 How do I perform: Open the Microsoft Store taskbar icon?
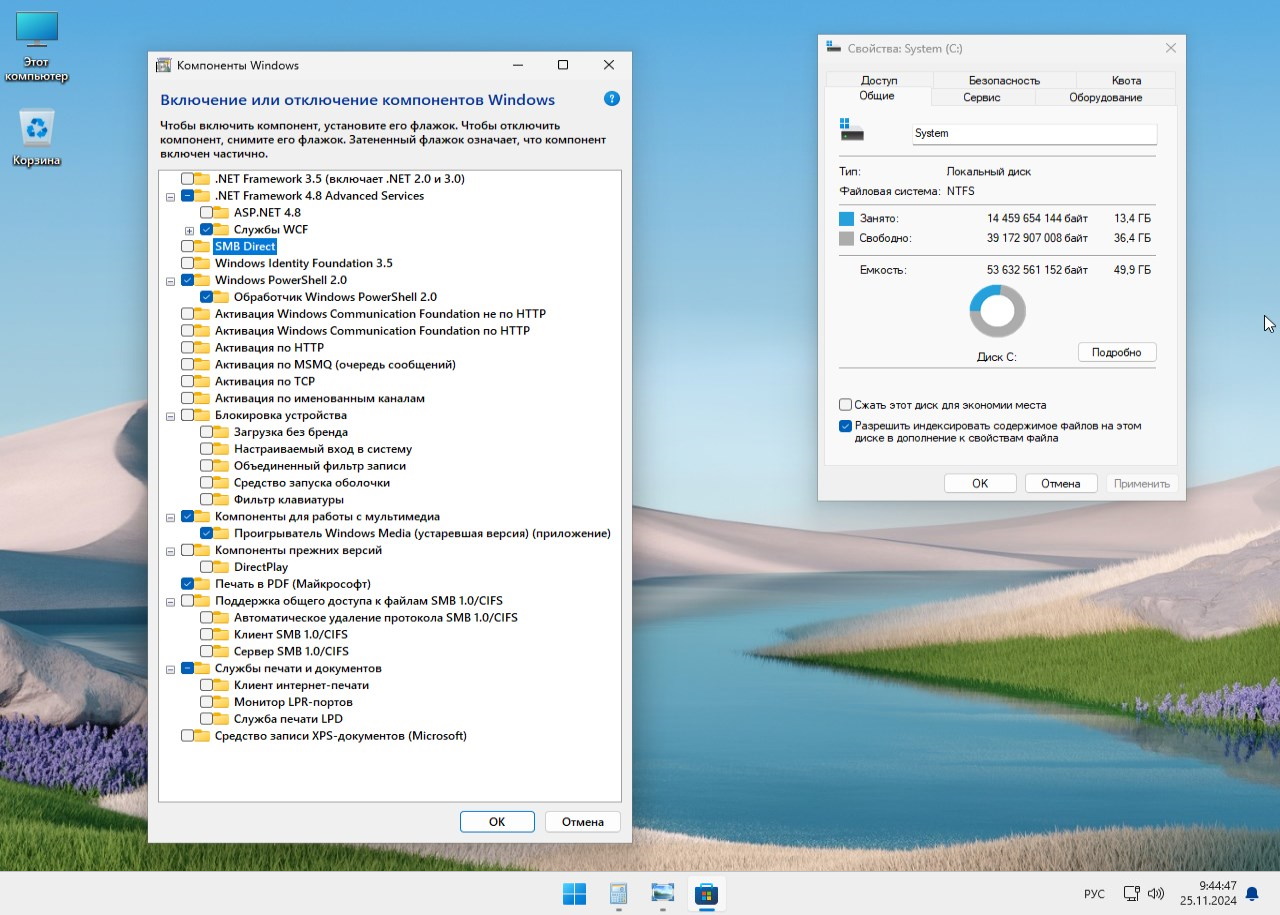pyautogui.click(x=706, y=893)
